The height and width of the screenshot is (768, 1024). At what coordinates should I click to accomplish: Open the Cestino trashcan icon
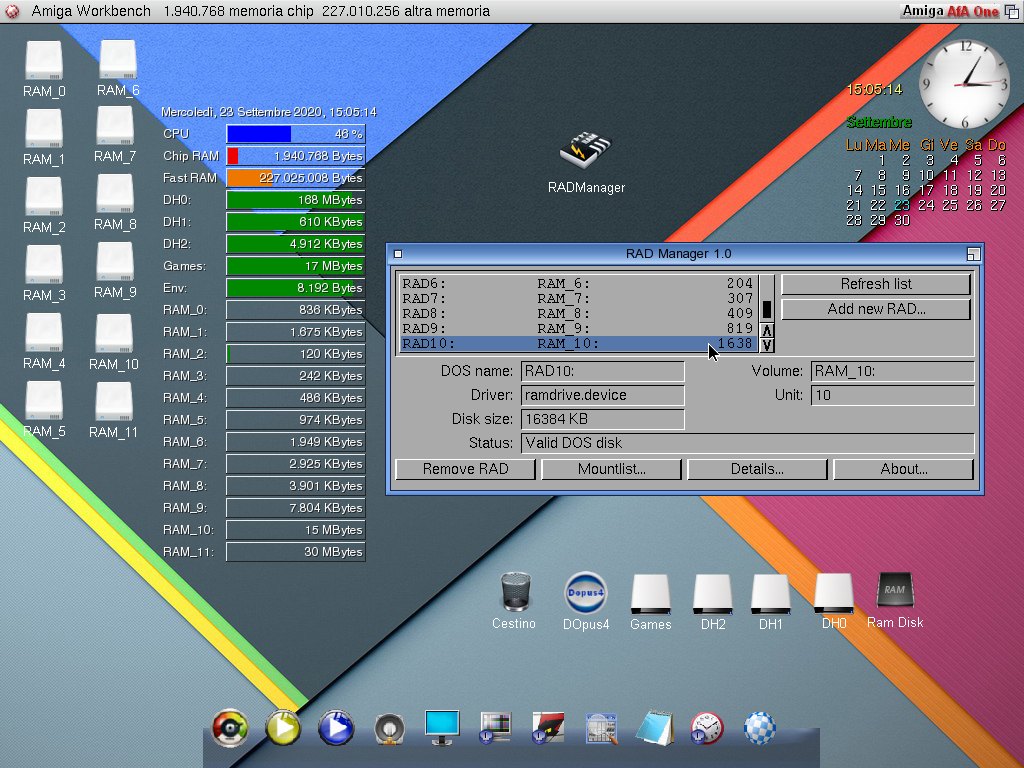(514, 593)
